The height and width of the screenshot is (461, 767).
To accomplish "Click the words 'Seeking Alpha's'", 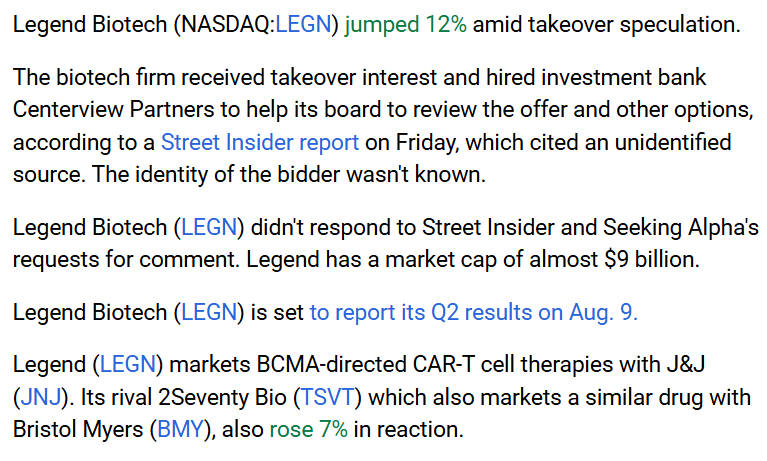I will coord(681,228).
